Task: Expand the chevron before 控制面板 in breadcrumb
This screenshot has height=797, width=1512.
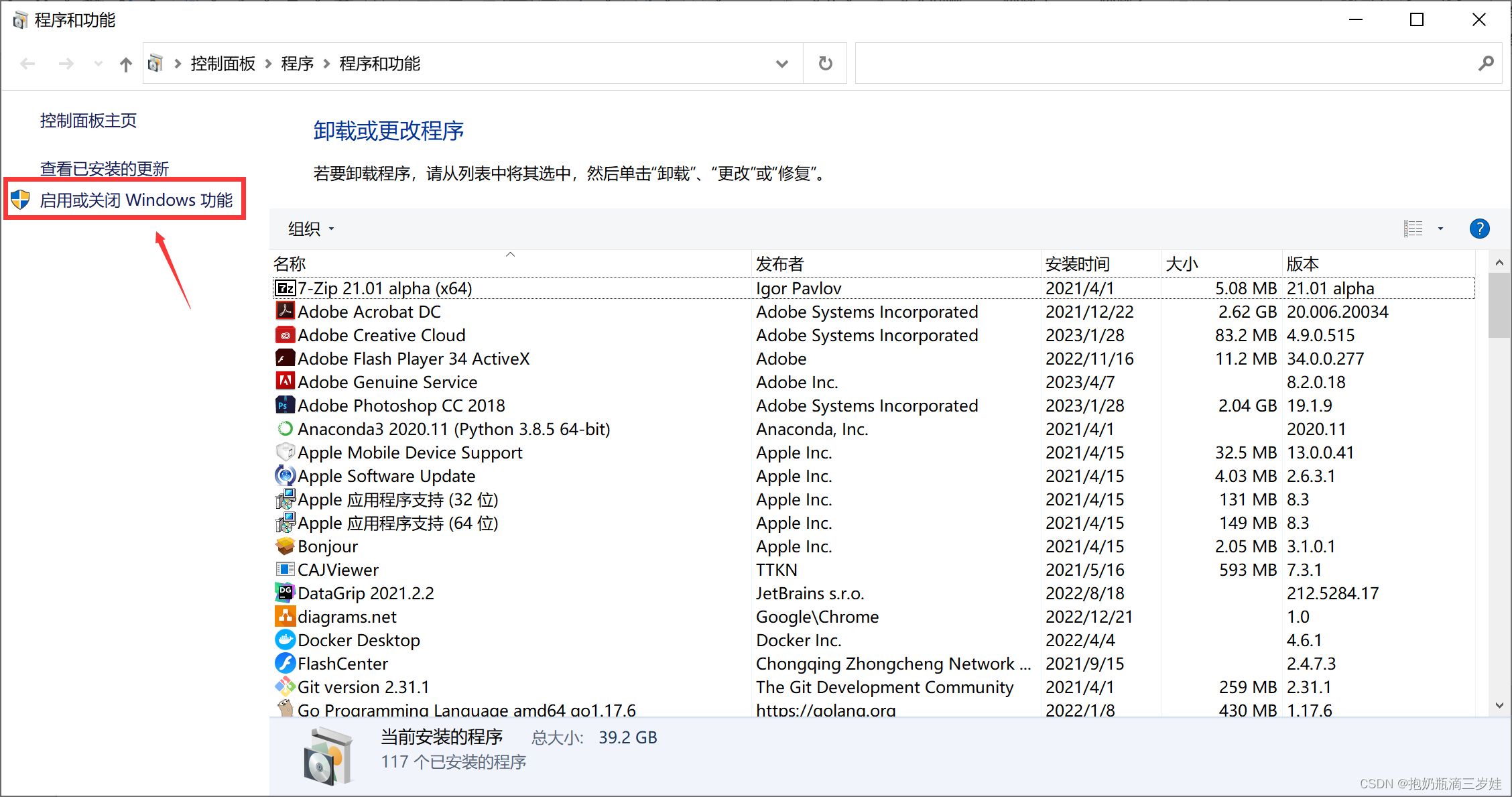Action: pos(178,64)
